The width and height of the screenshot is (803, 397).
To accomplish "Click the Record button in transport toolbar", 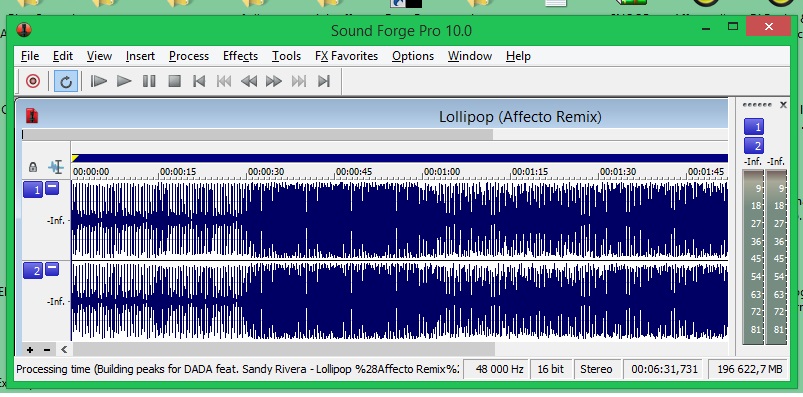I will tap(33, 81).
